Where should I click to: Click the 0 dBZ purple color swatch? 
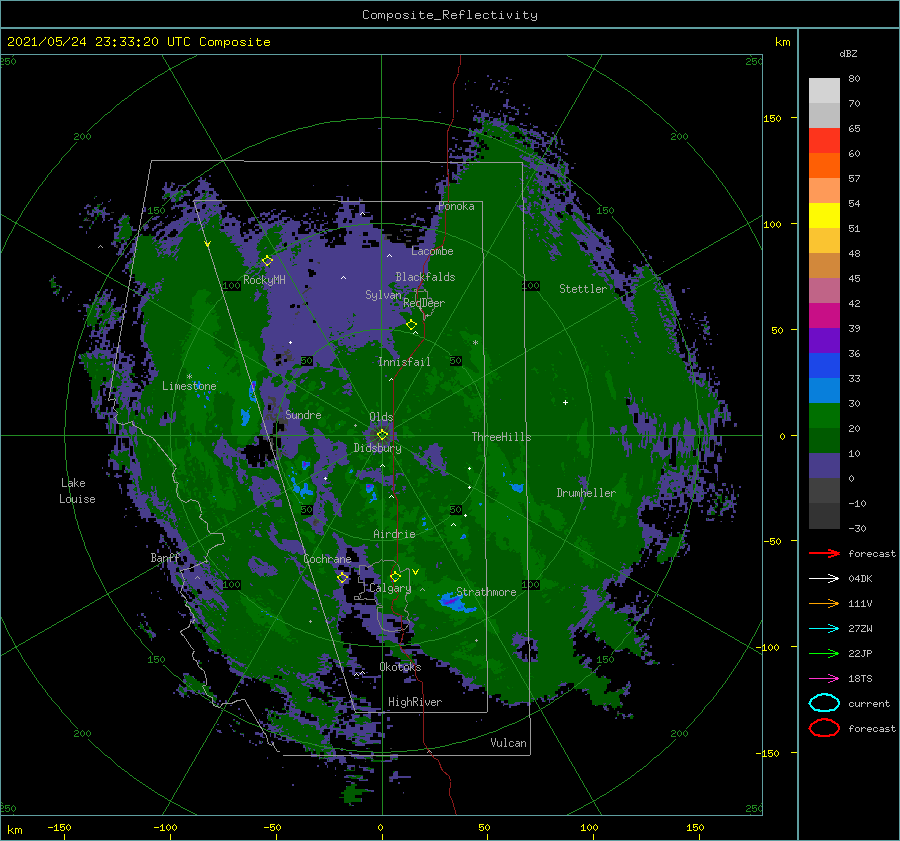pos(824,466)
